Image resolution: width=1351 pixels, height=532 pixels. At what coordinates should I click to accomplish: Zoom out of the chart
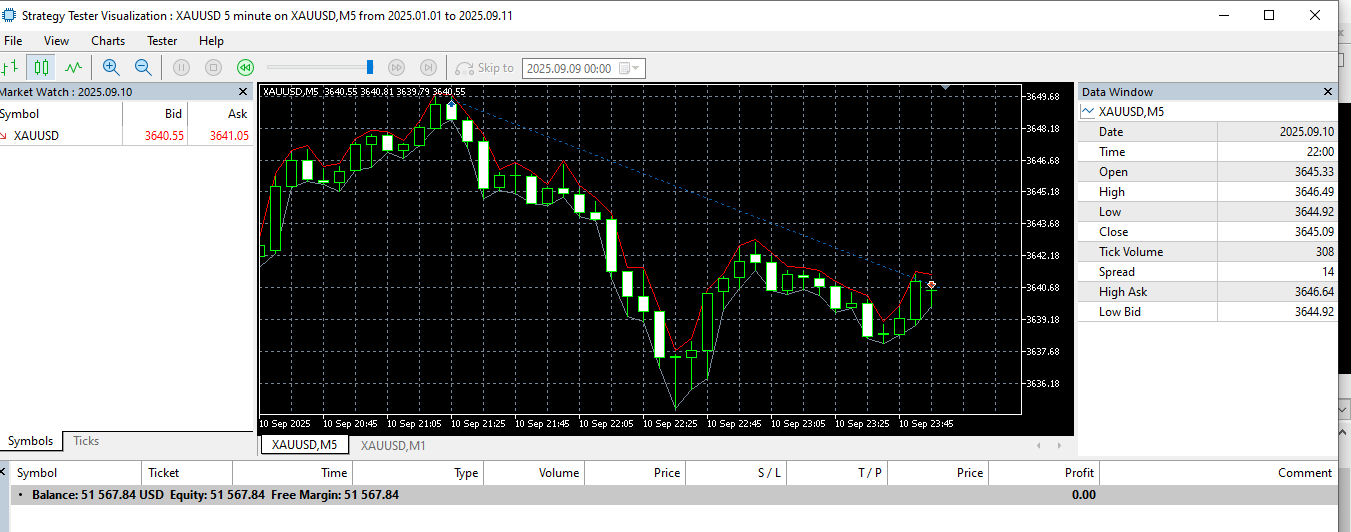(x=143, y=68)
